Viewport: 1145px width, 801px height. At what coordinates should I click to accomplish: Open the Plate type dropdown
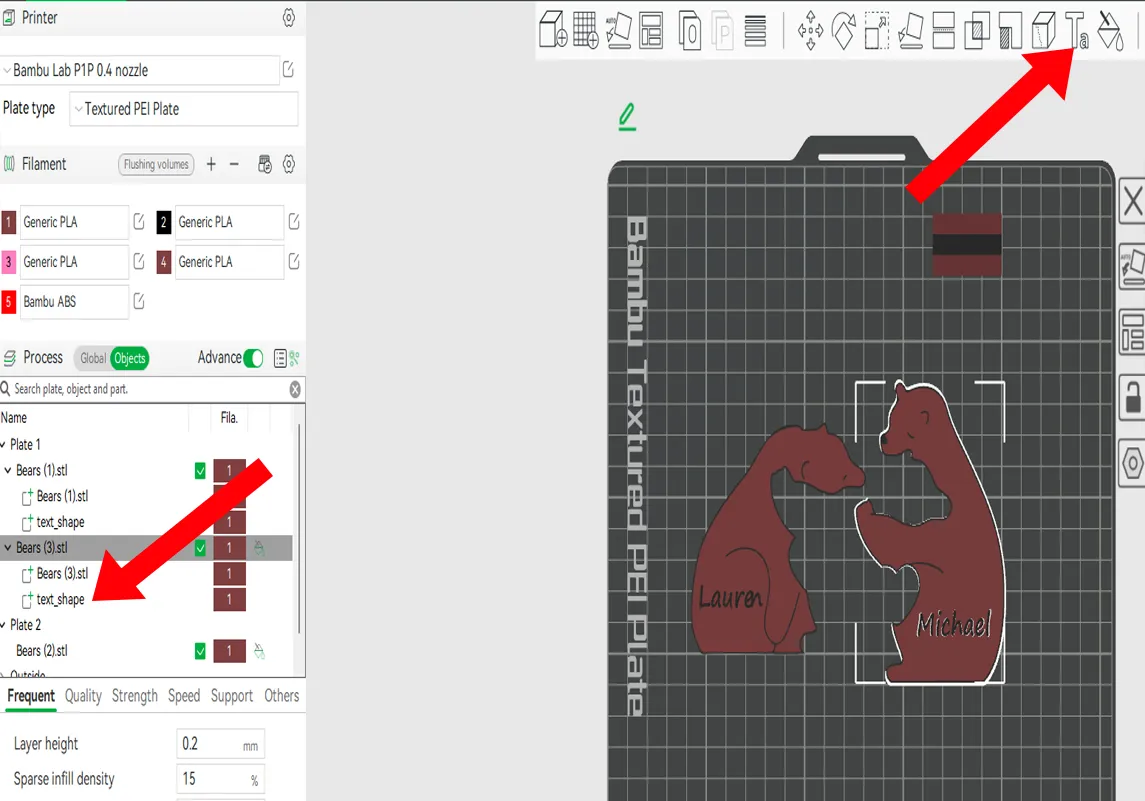(184, 109)
